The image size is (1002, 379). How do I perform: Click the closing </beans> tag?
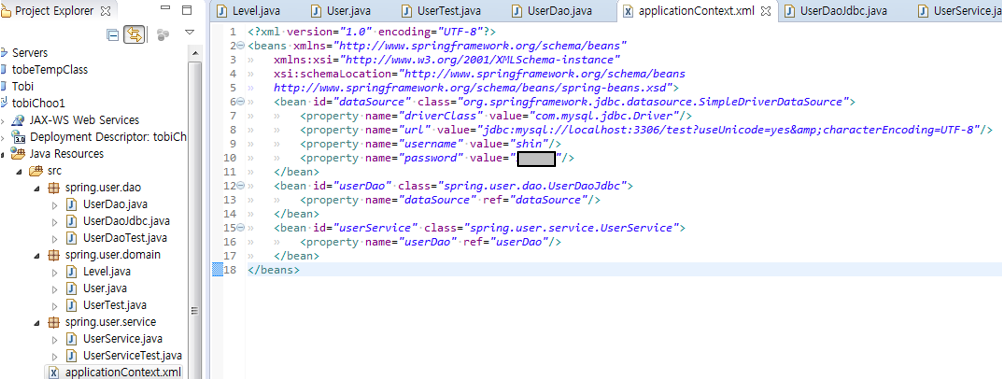(x=274, y=270)
